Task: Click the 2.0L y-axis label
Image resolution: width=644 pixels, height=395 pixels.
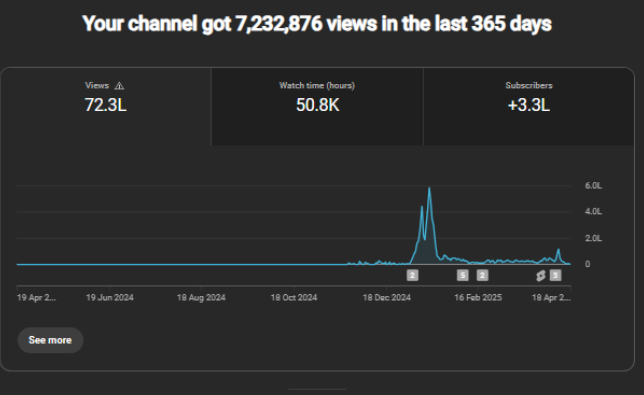Action: coord(593,238)
